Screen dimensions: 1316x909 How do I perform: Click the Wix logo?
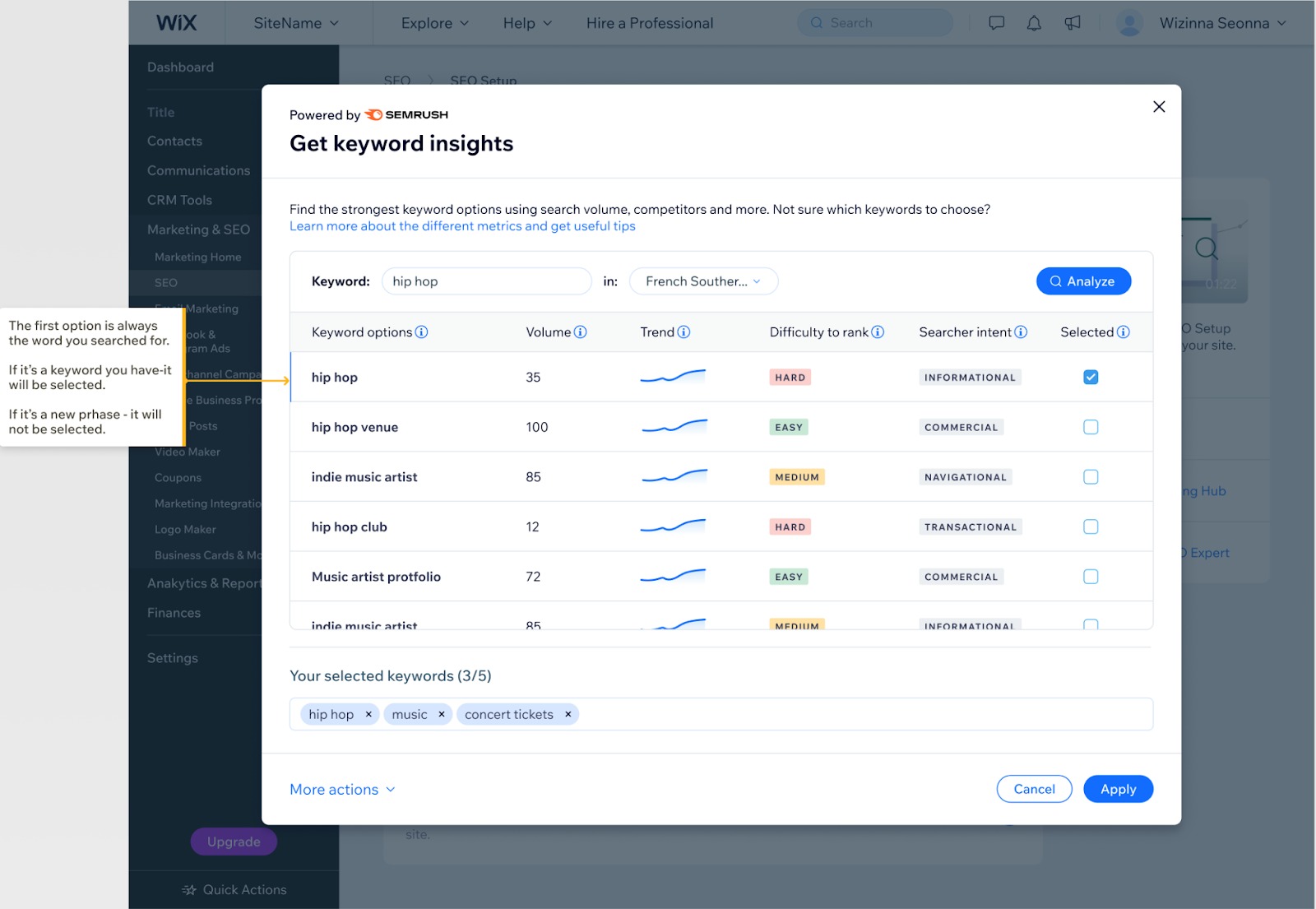point(175,22)
